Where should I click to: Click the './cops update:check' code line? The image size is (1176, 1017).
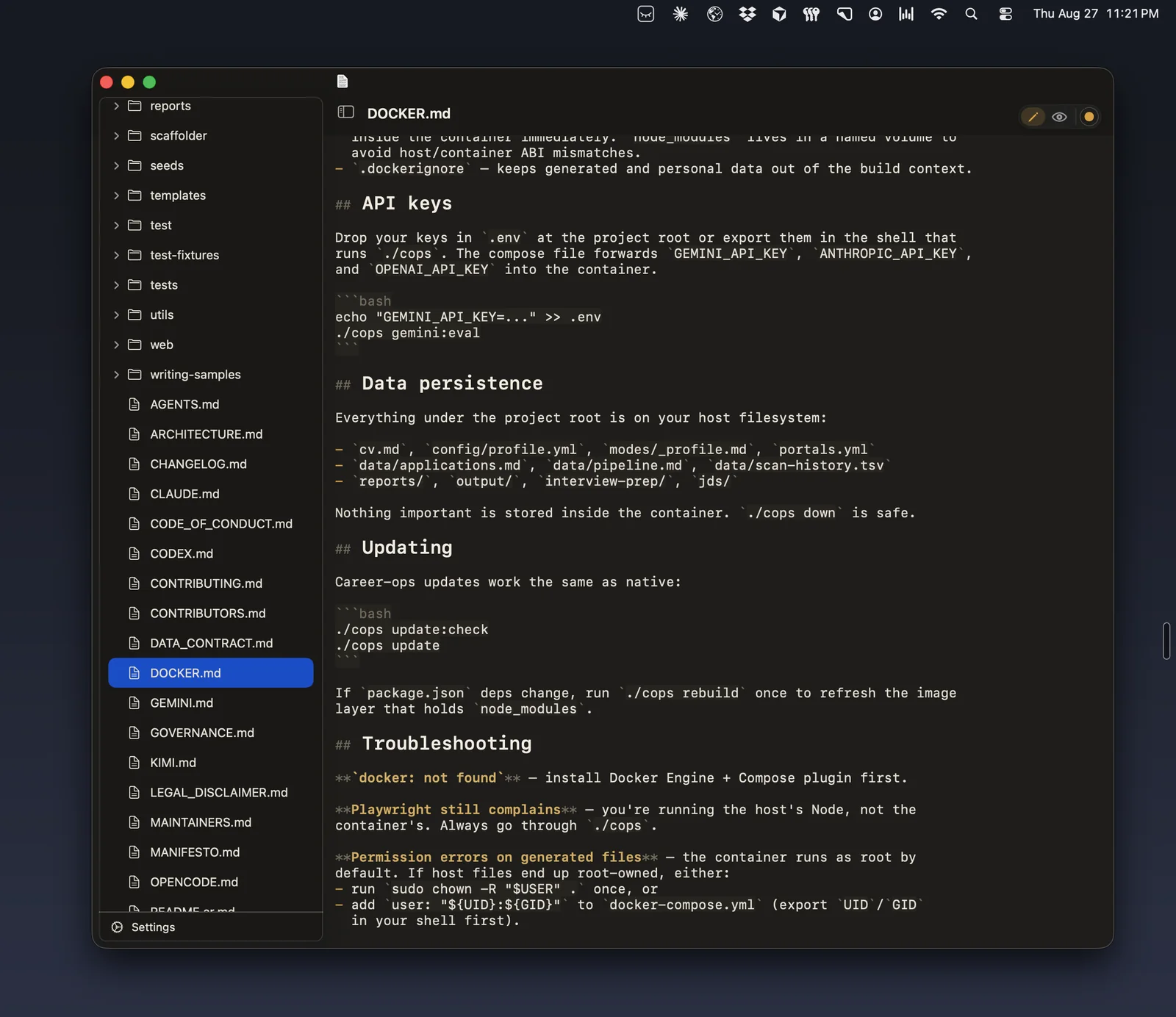412,630
